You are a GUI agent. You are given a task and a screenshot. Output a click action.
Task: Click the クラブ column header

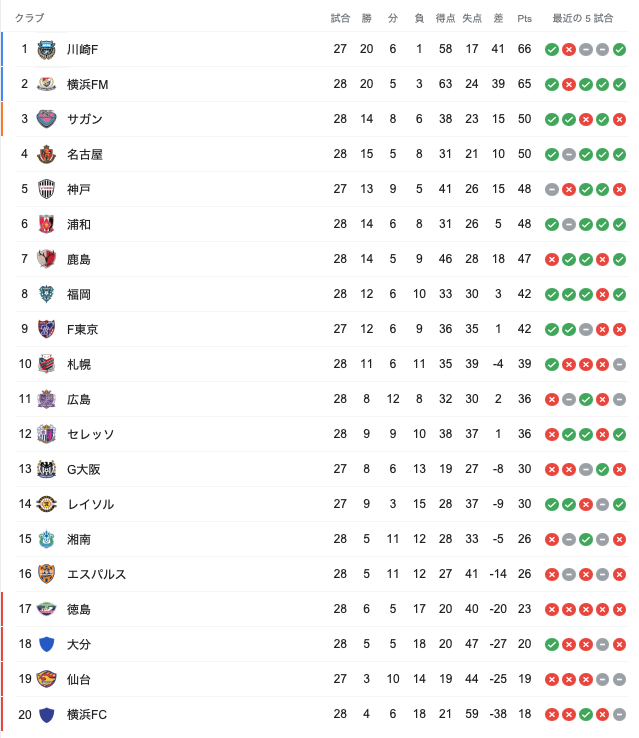click(30, 18)
